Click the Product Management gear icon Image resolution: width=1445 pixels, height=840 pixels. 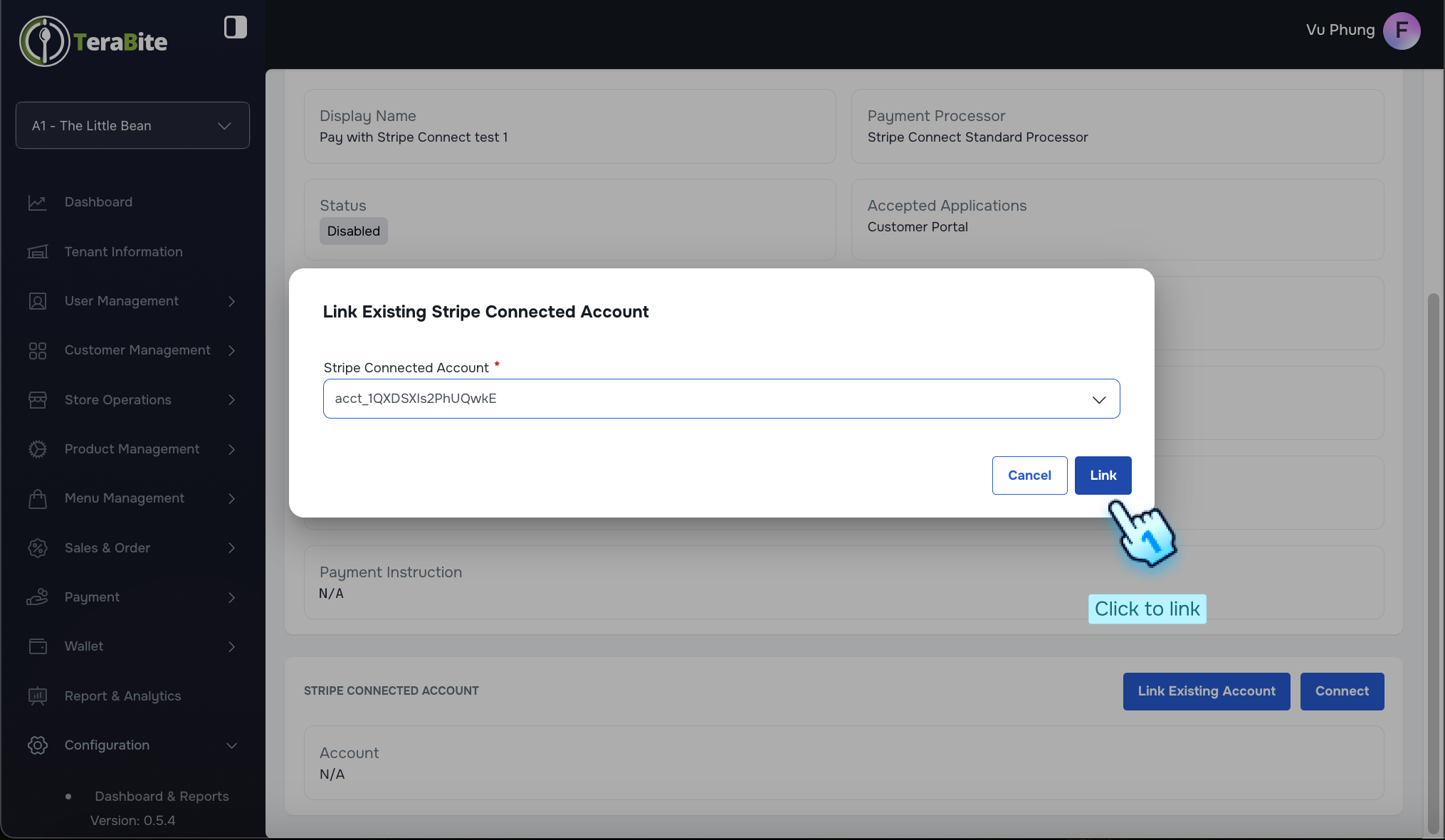click(37, 449)
